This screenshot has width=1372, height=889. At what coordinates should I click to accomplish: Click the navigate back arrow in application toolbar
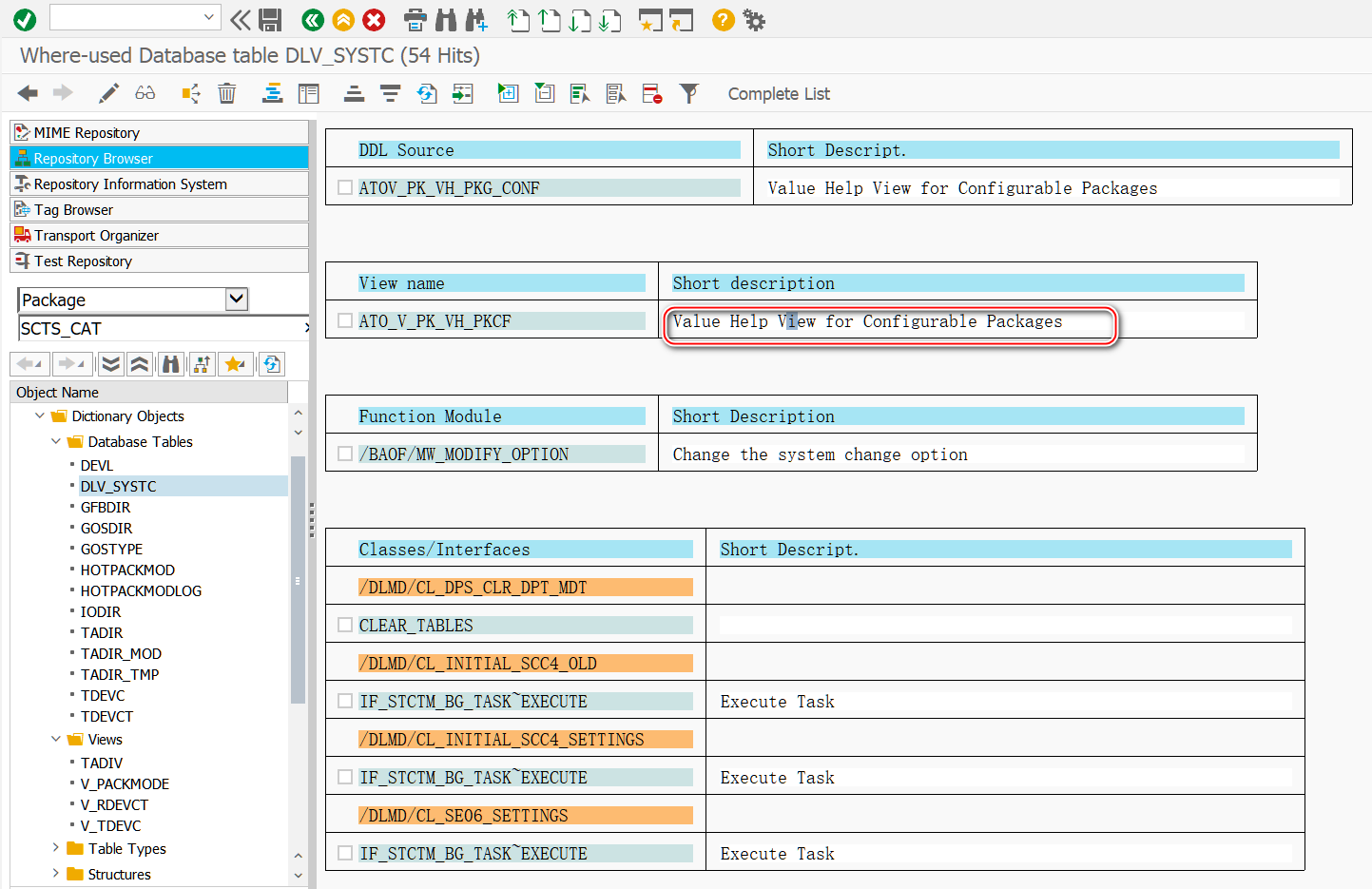(x=29, y=93)
